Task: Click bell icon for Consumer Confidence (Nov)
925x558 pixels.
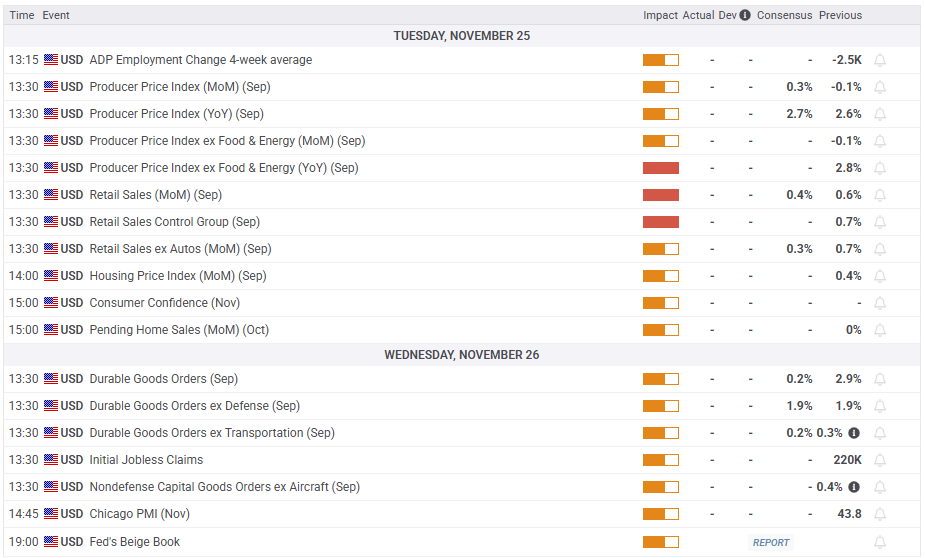Action: point(880,303)
